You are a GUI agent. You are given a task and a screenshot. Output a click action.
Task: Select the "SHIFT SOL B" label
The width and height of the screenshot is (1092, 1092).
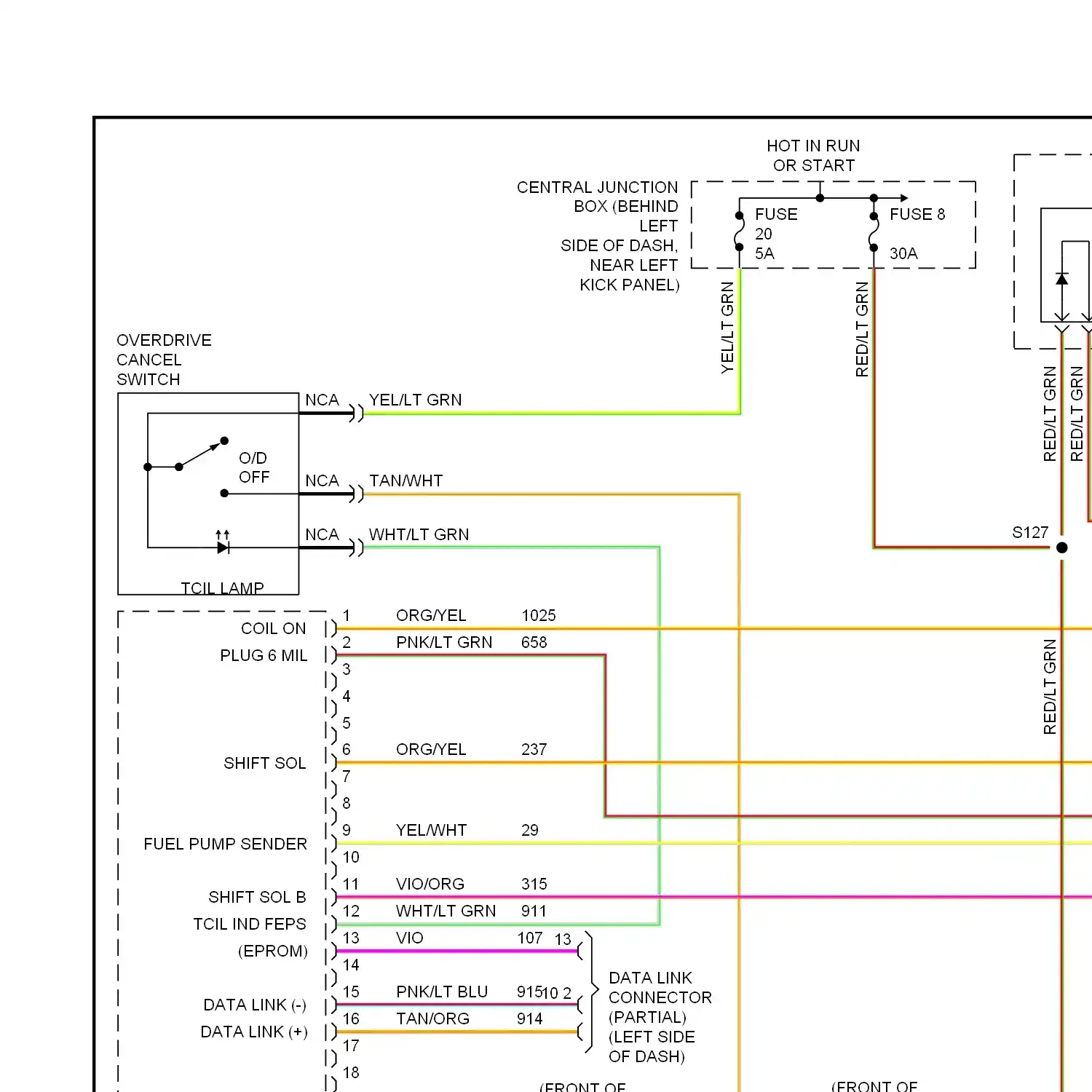(257, 897)
